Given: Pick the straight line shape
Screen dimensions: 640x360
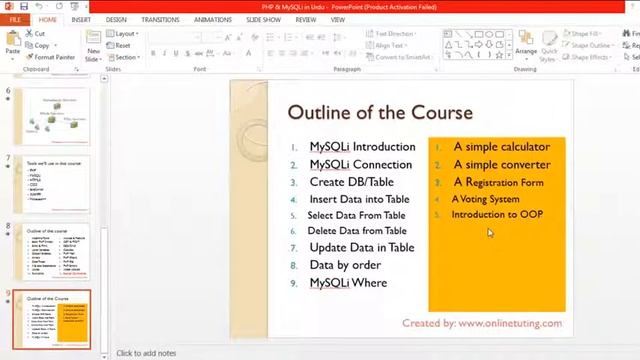Looking at the screenshot, I should click(458, 35).
